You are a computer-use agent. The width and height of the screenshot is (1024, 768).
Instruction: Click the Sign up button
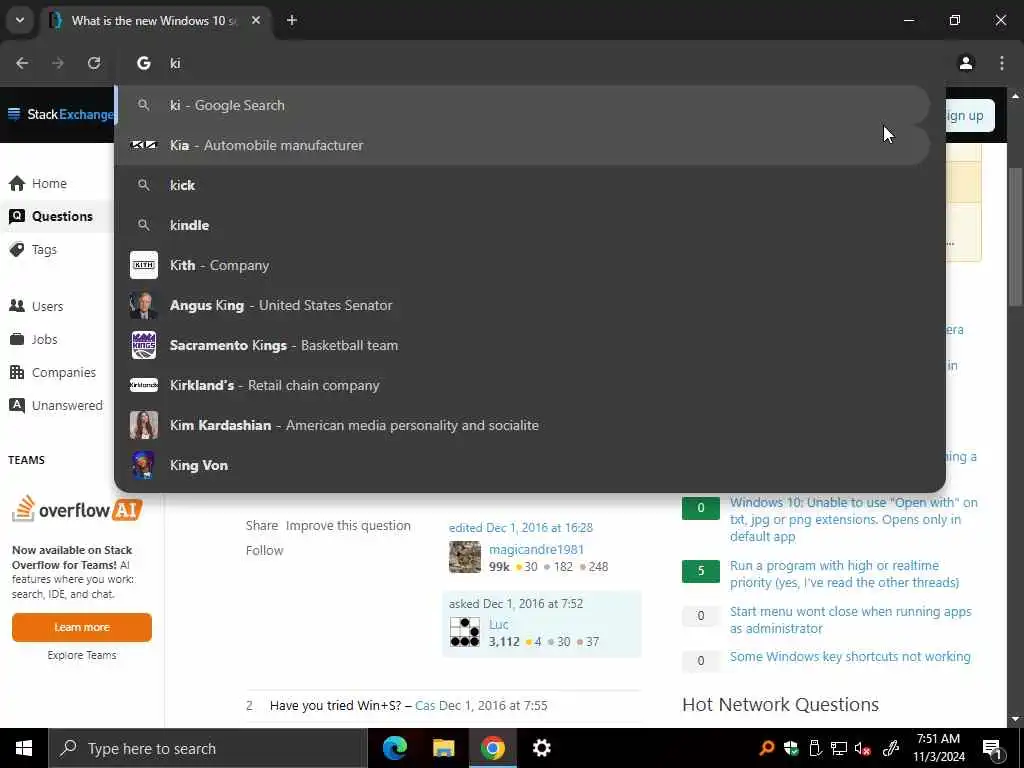968,116
